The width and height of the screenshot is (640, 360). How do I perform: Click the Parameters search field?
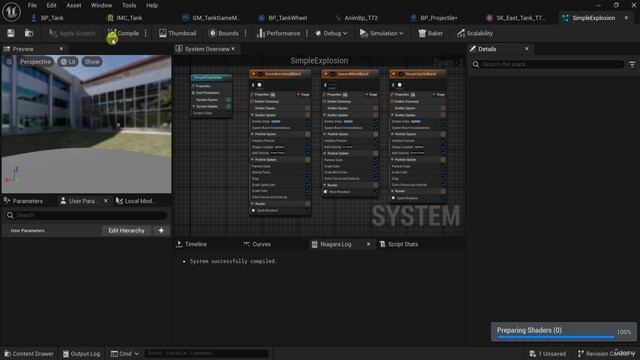click(x=87, y=215)
